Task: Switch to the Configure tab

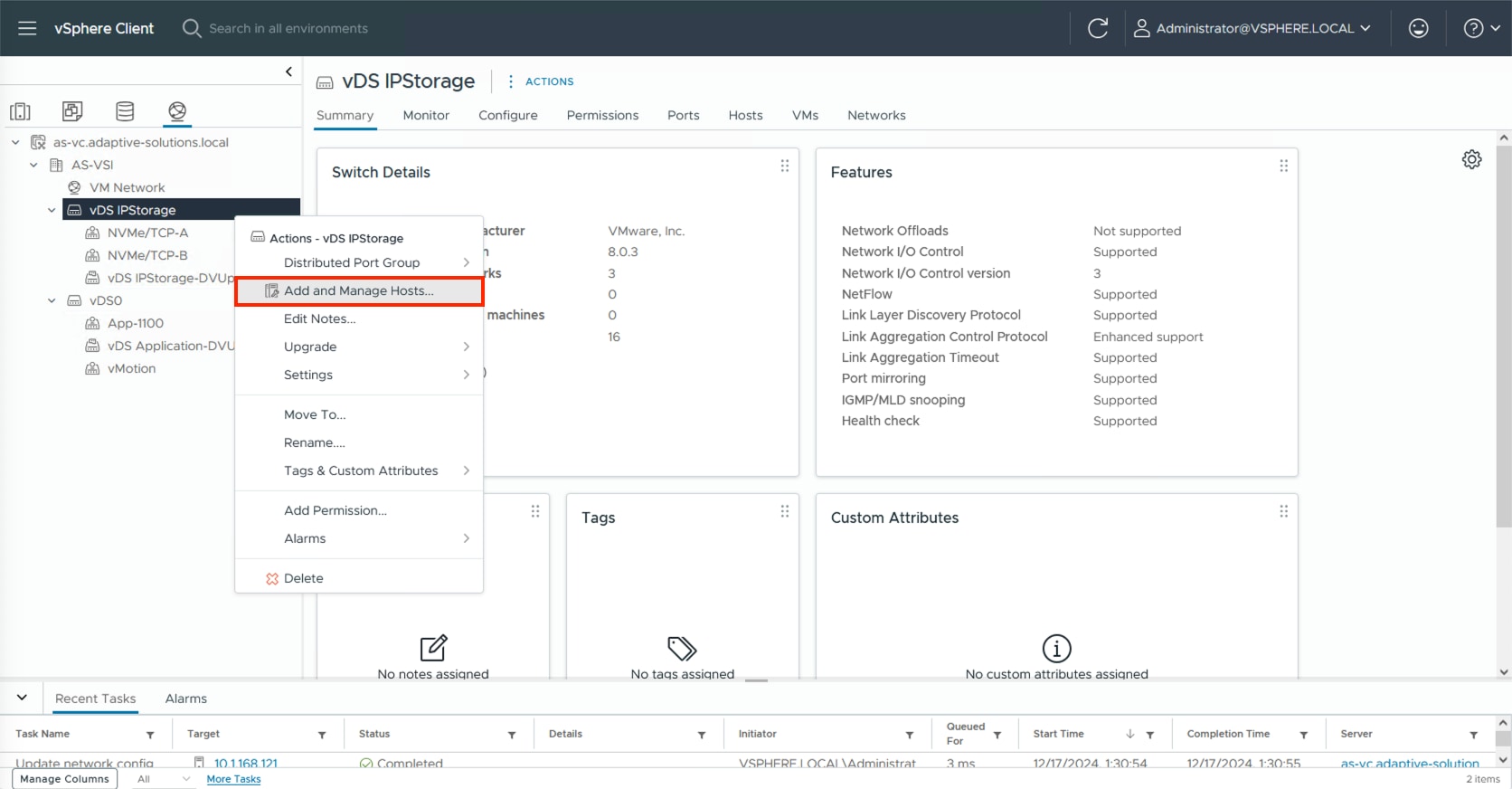Action: coord(507,115)
